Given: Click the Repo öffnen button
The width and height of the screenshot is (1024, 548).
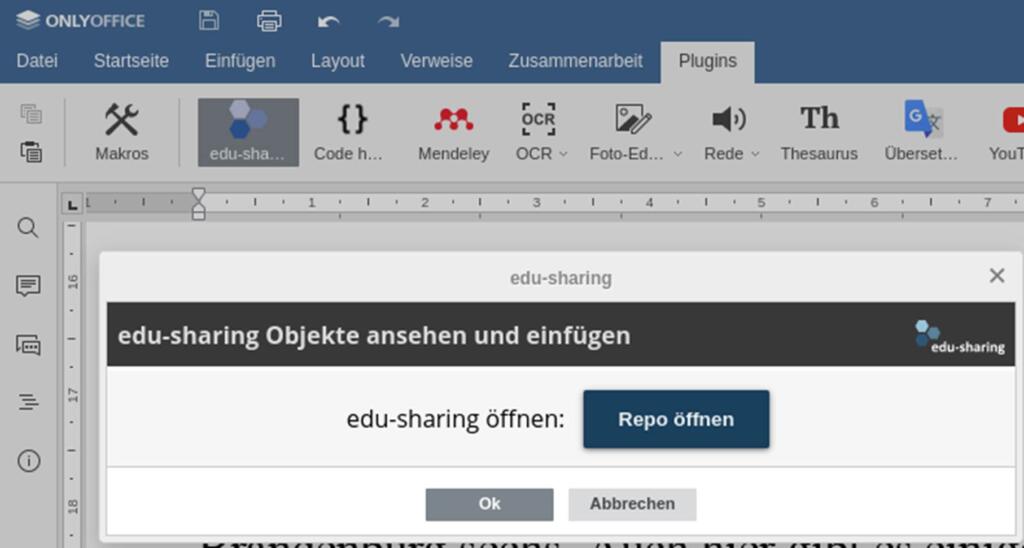Looking at the screenshot, I should click(676, 419).
